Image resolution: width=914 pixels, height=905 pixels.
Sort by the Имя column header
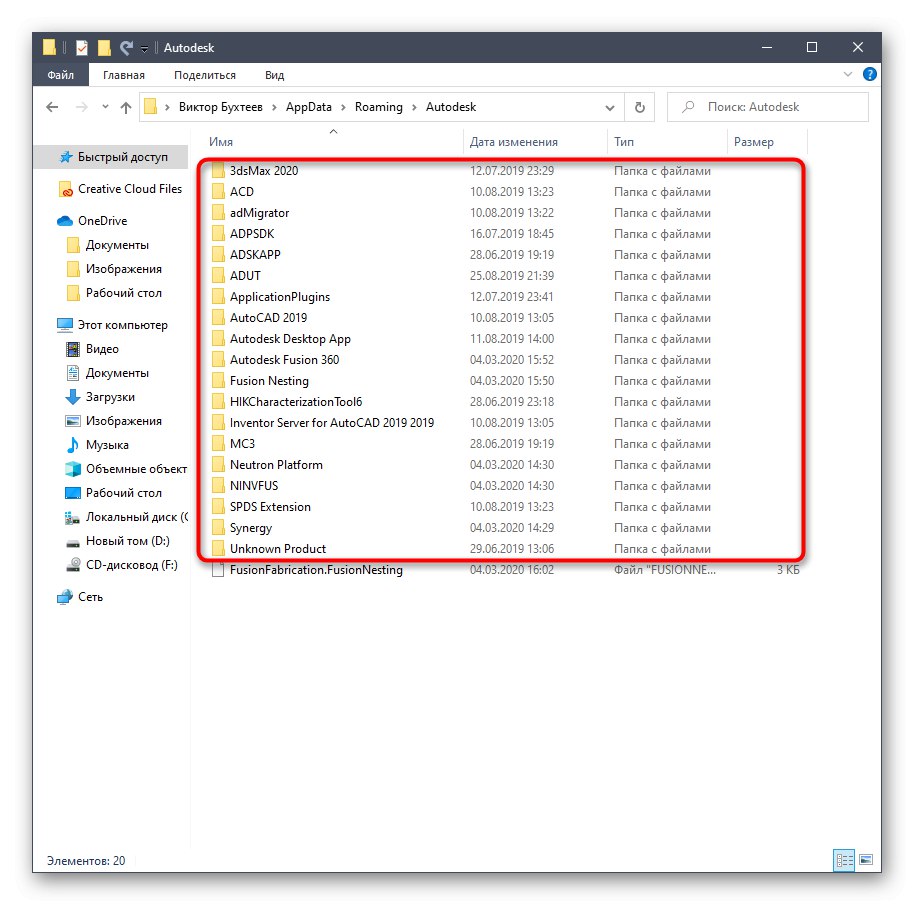click(221, 142)
